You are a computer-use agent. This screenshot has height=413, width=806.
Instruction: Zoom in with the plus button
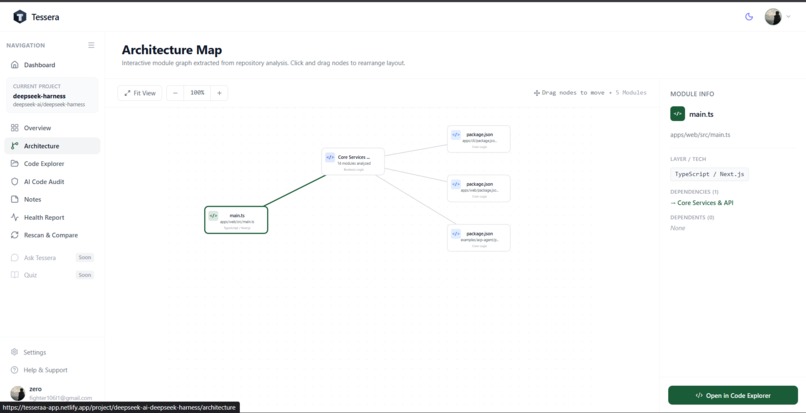219,93
